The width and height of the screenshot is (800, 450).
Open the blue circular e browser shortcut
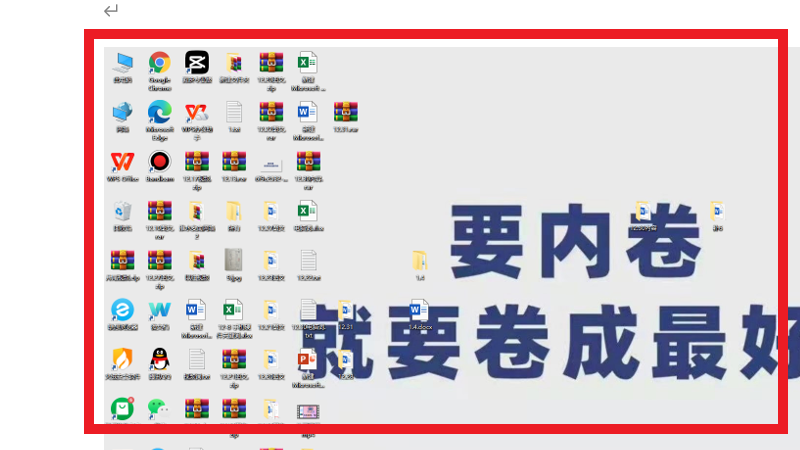pos(122,310)
